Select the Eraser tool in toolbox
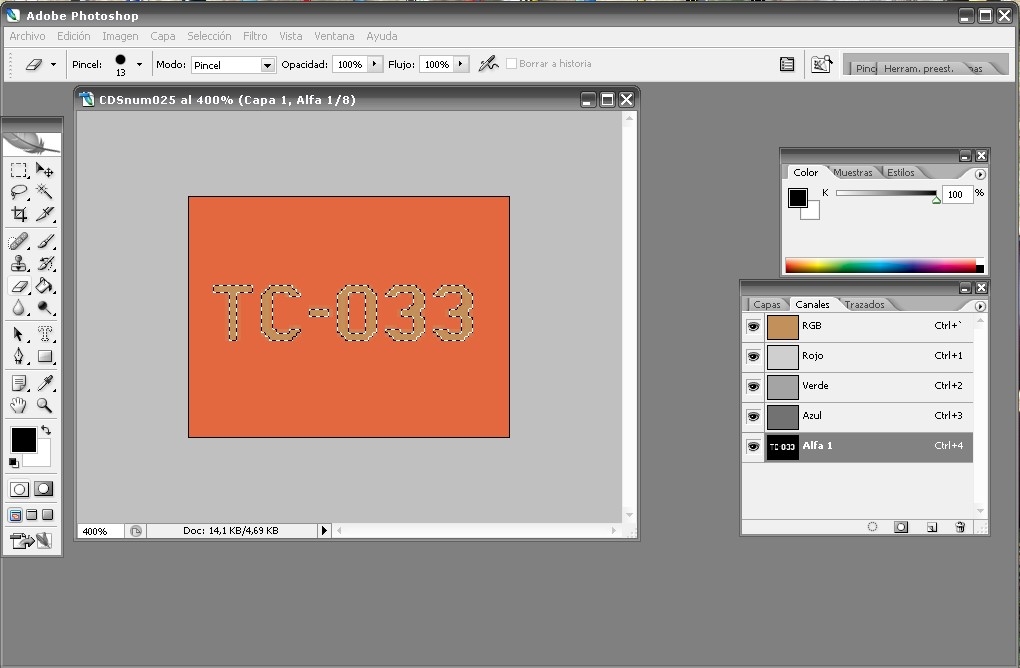This screenshot has width=1020, height=668. [19, 286]
